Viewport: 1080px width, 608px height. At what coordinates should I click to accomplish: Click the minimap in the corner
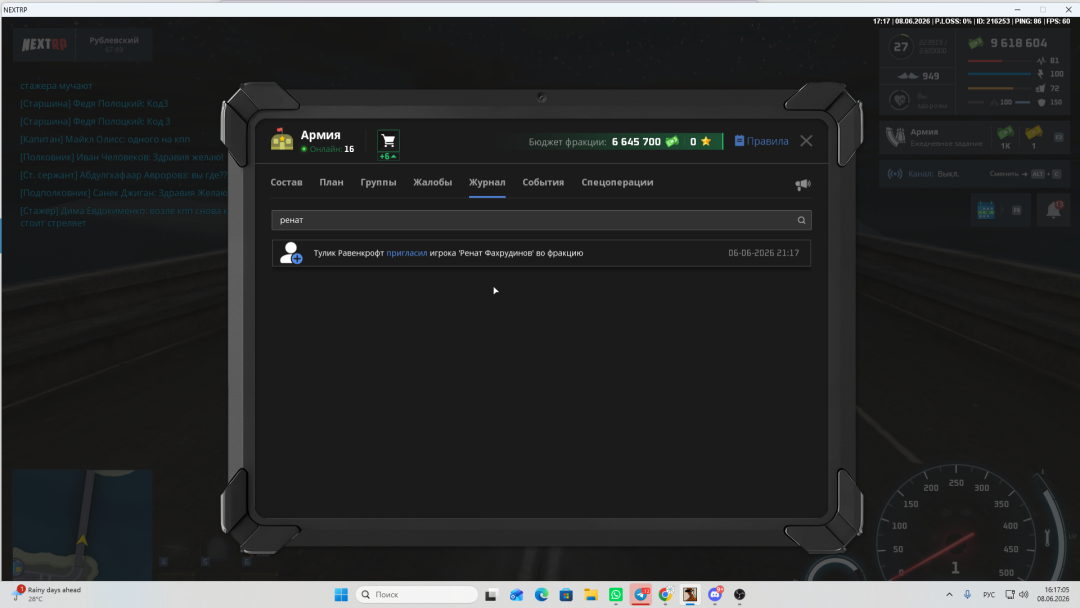[x=82, y=525]
